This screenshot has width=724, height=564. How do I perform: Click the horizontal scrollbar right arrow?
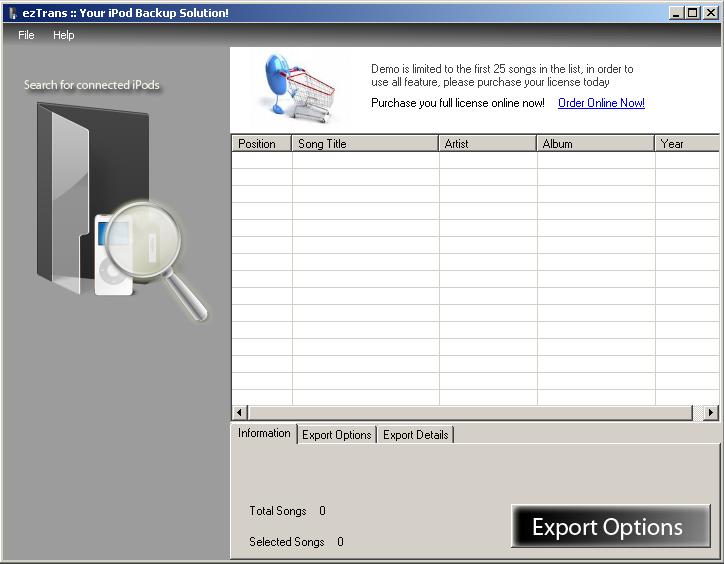coord(711,412)
